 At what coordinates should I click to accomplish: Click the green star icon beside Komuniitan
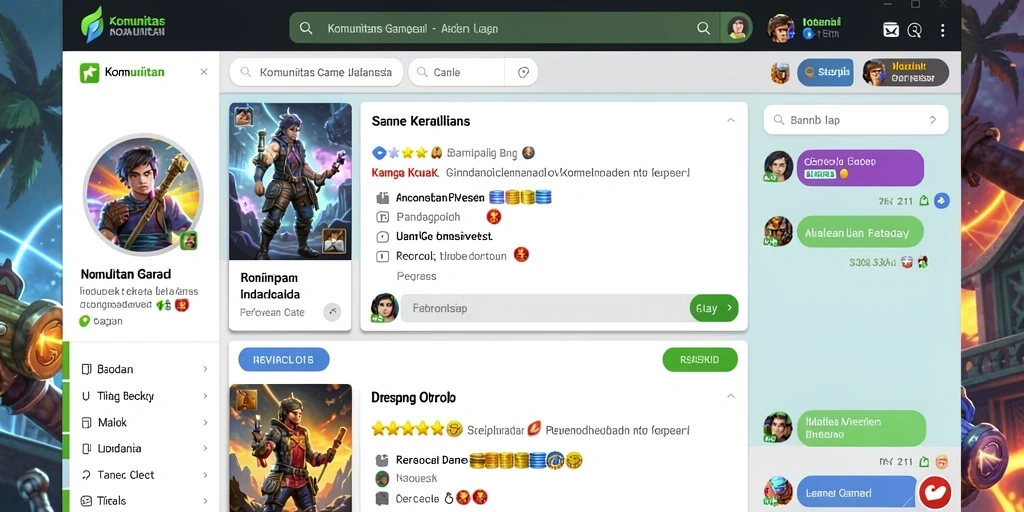pyautogui.click(x=89, y=72)
